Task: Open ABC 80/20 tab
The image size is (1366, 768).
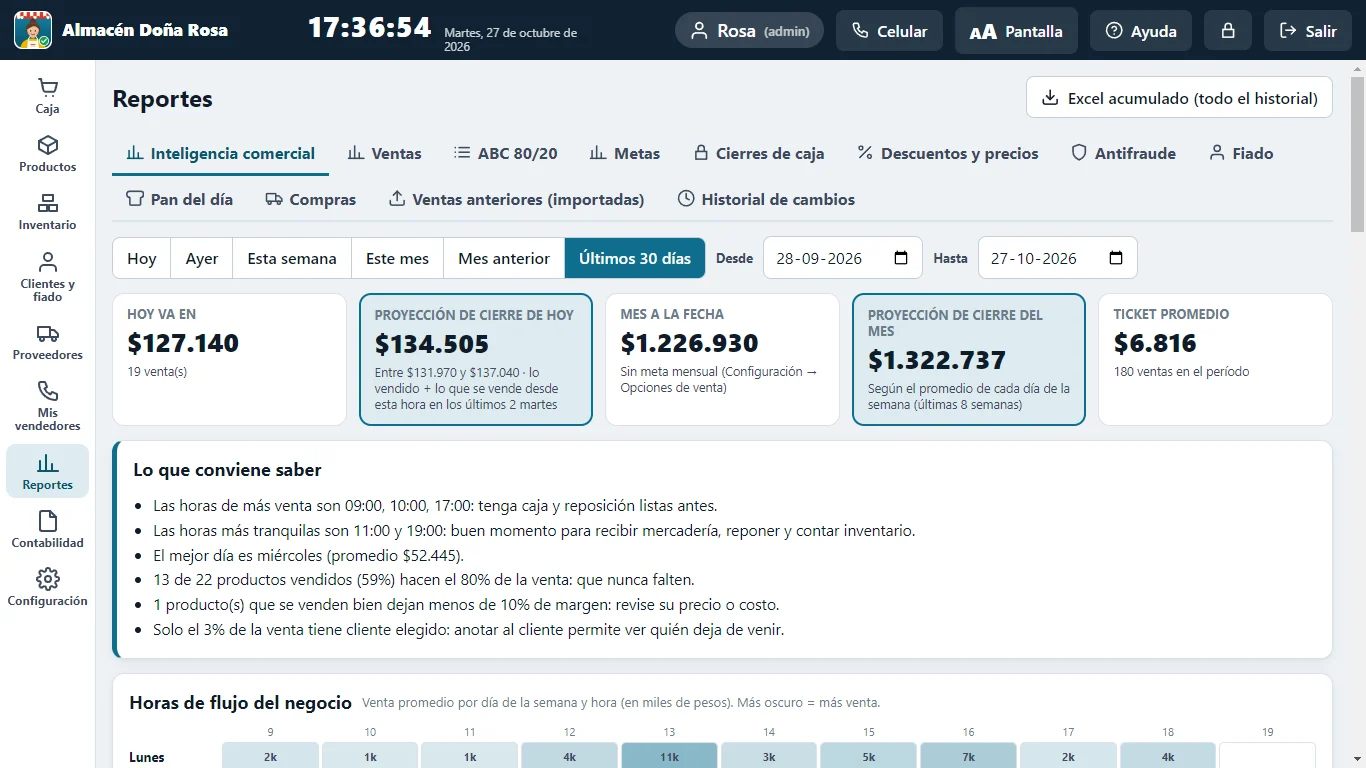Action: pos(505,154)
